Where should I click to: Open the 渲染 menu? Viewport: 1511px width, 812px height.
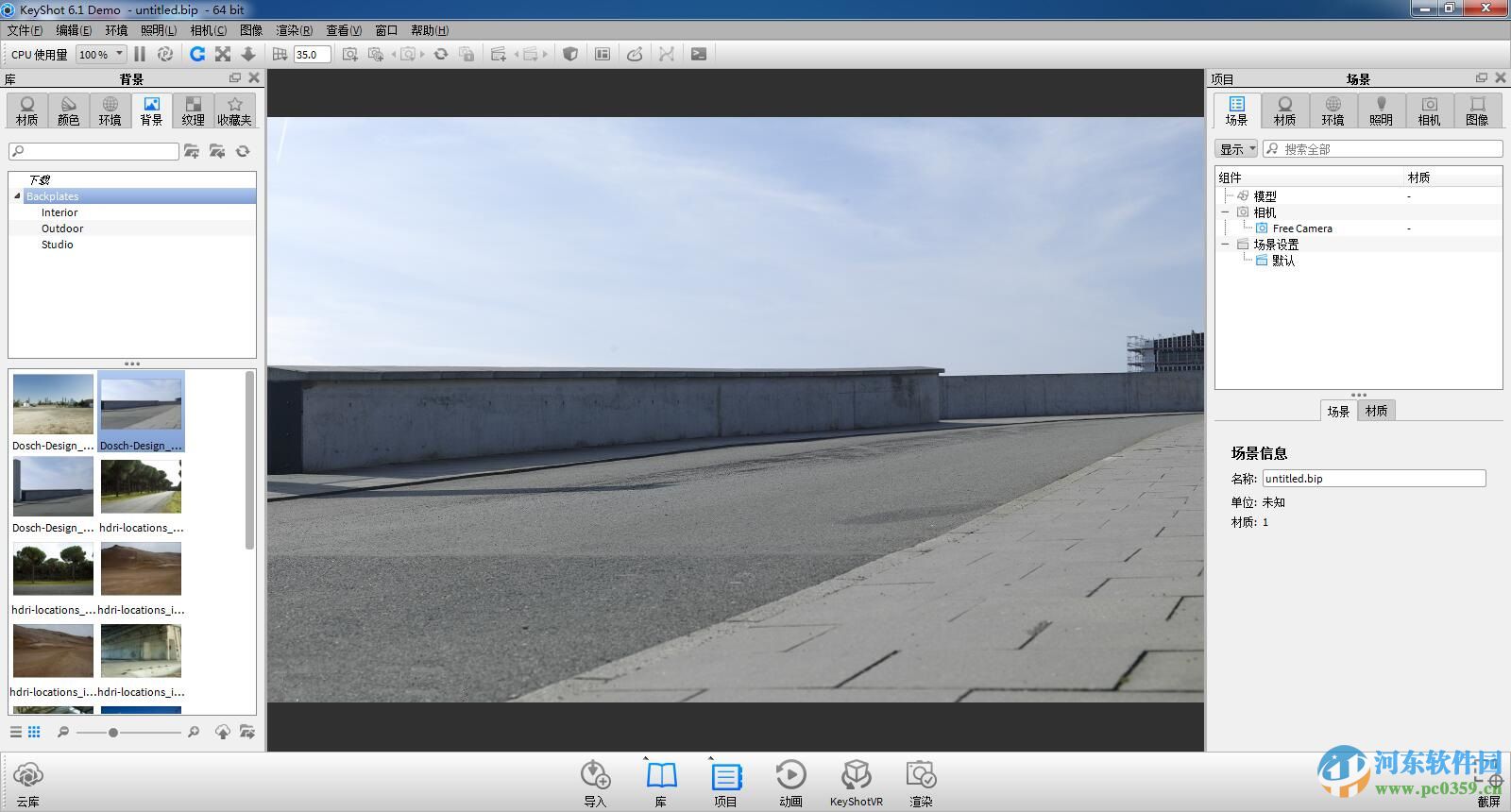294,30
